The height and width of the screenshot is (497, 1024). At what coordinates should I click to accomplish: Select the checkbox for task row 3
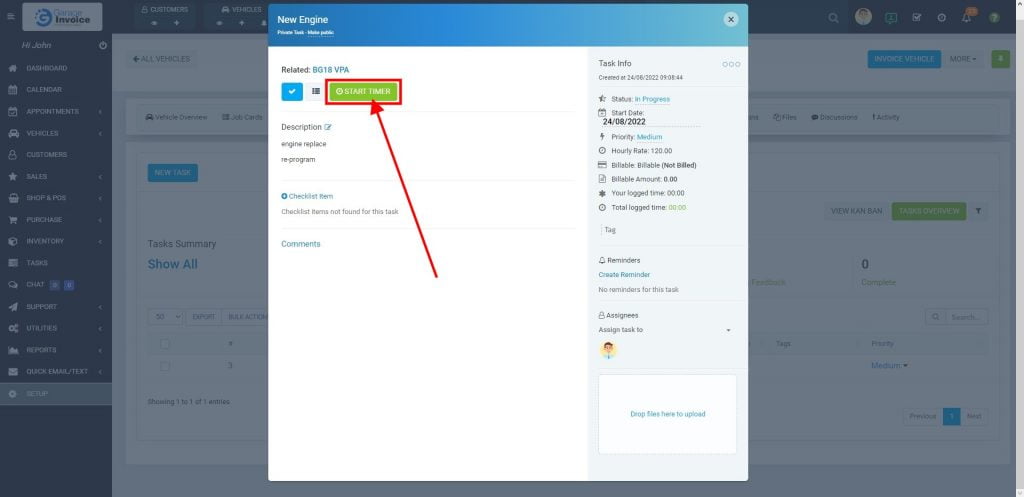pyautogui.click(x=165, y=366)
